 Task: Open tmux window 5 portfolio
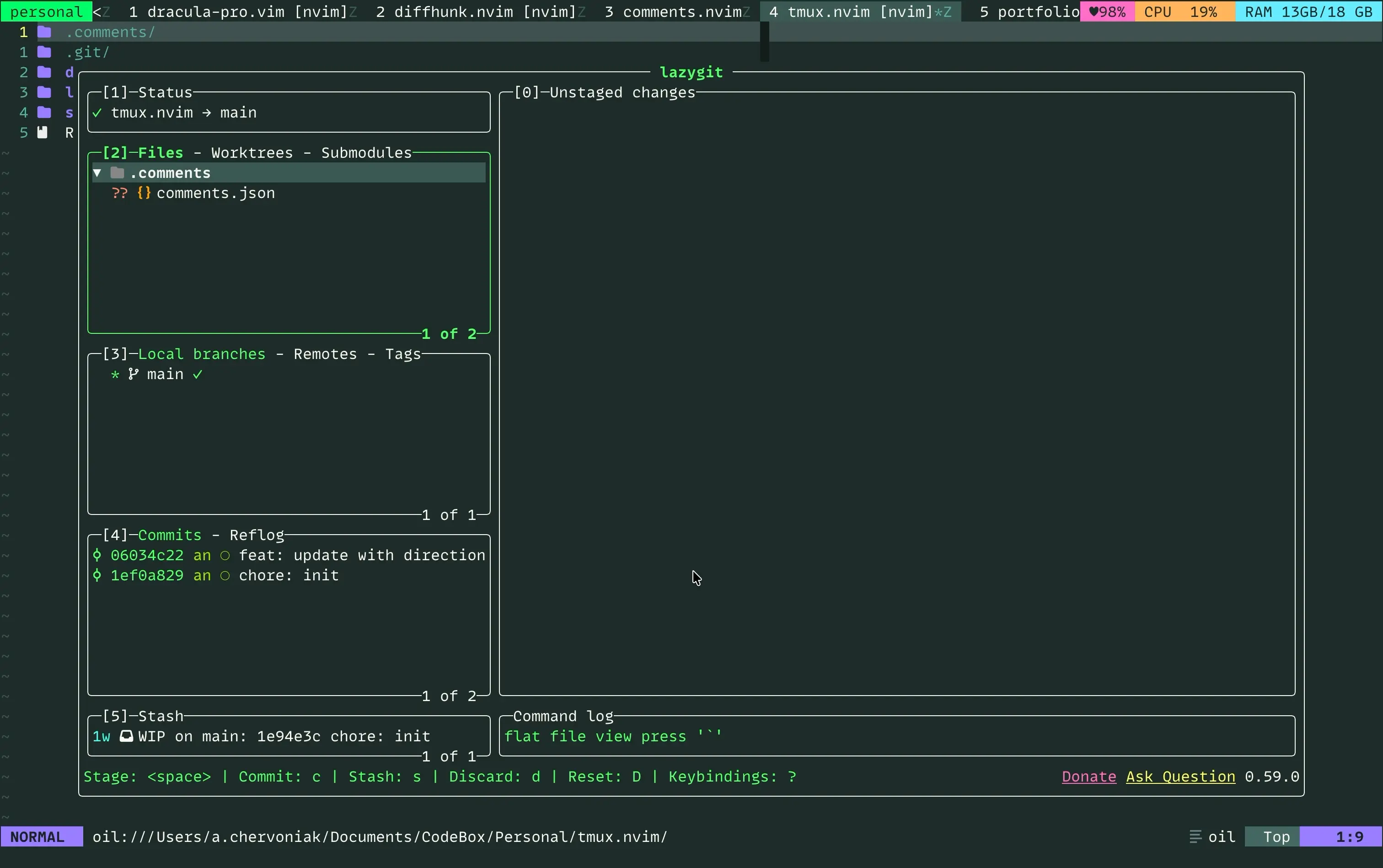tap(1029, 11)
